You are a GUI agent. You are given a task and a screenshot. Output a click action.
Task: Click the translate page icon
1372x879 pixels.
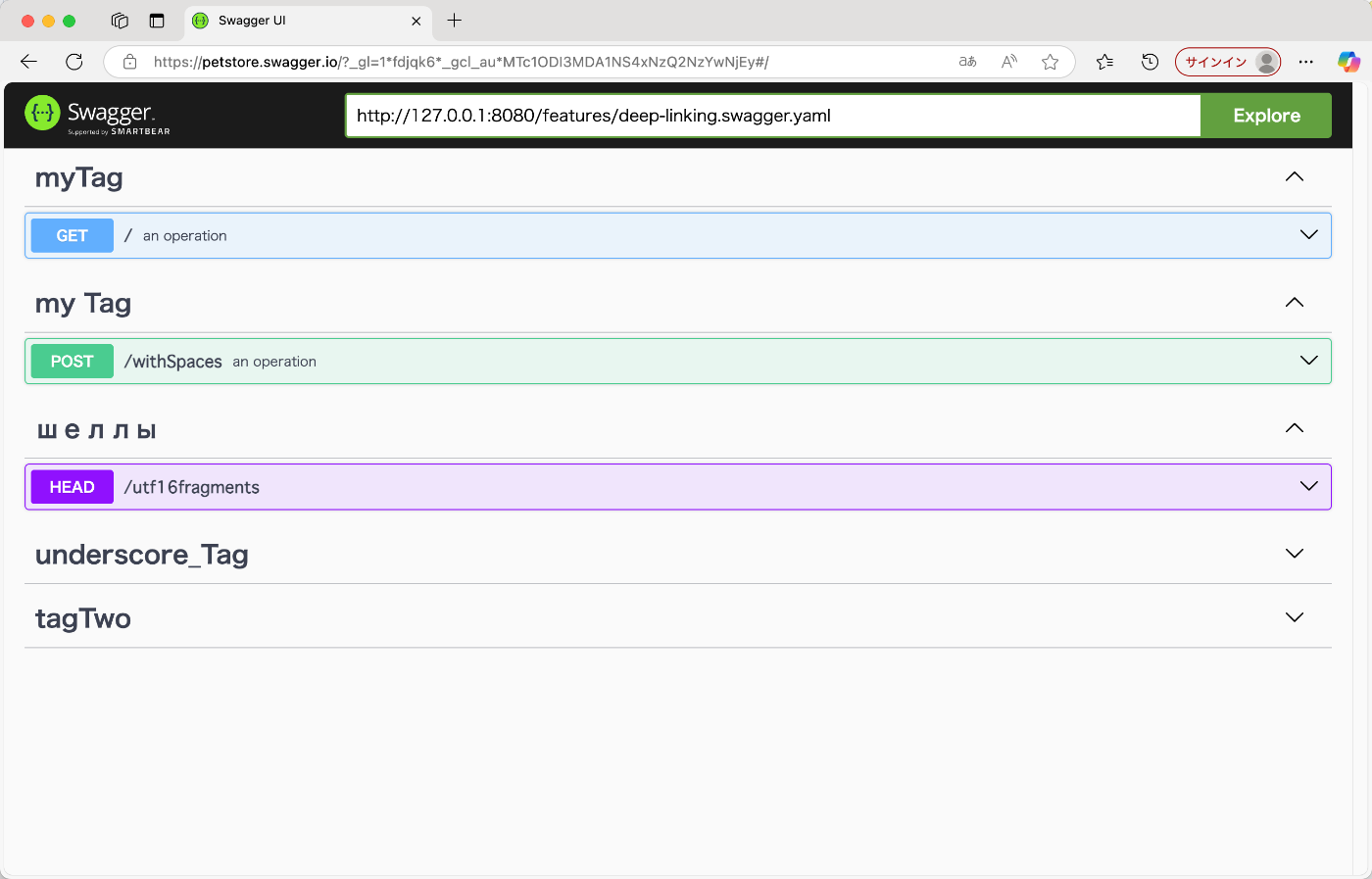(968, 62)
